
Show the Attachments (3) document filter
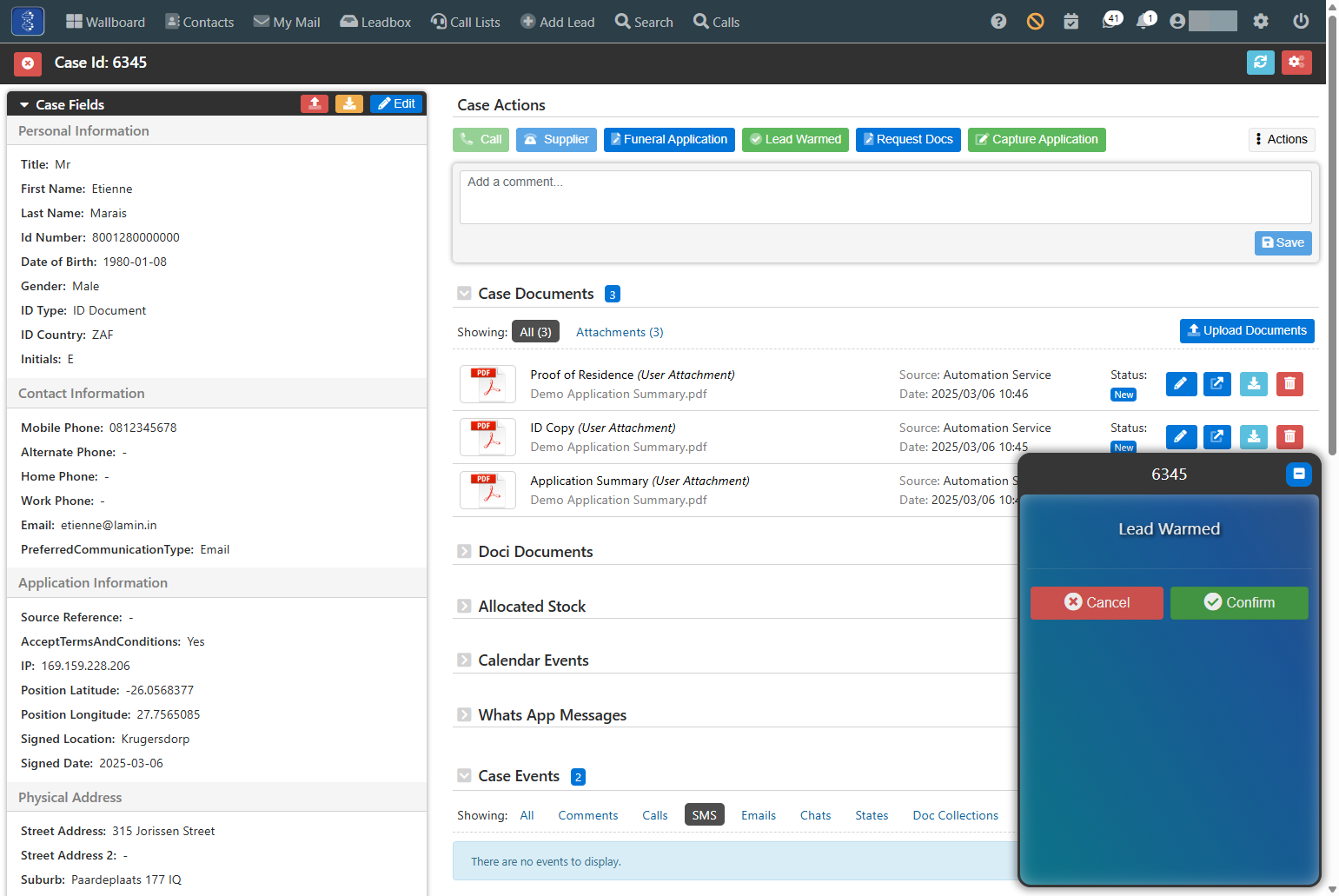point(620,332)
